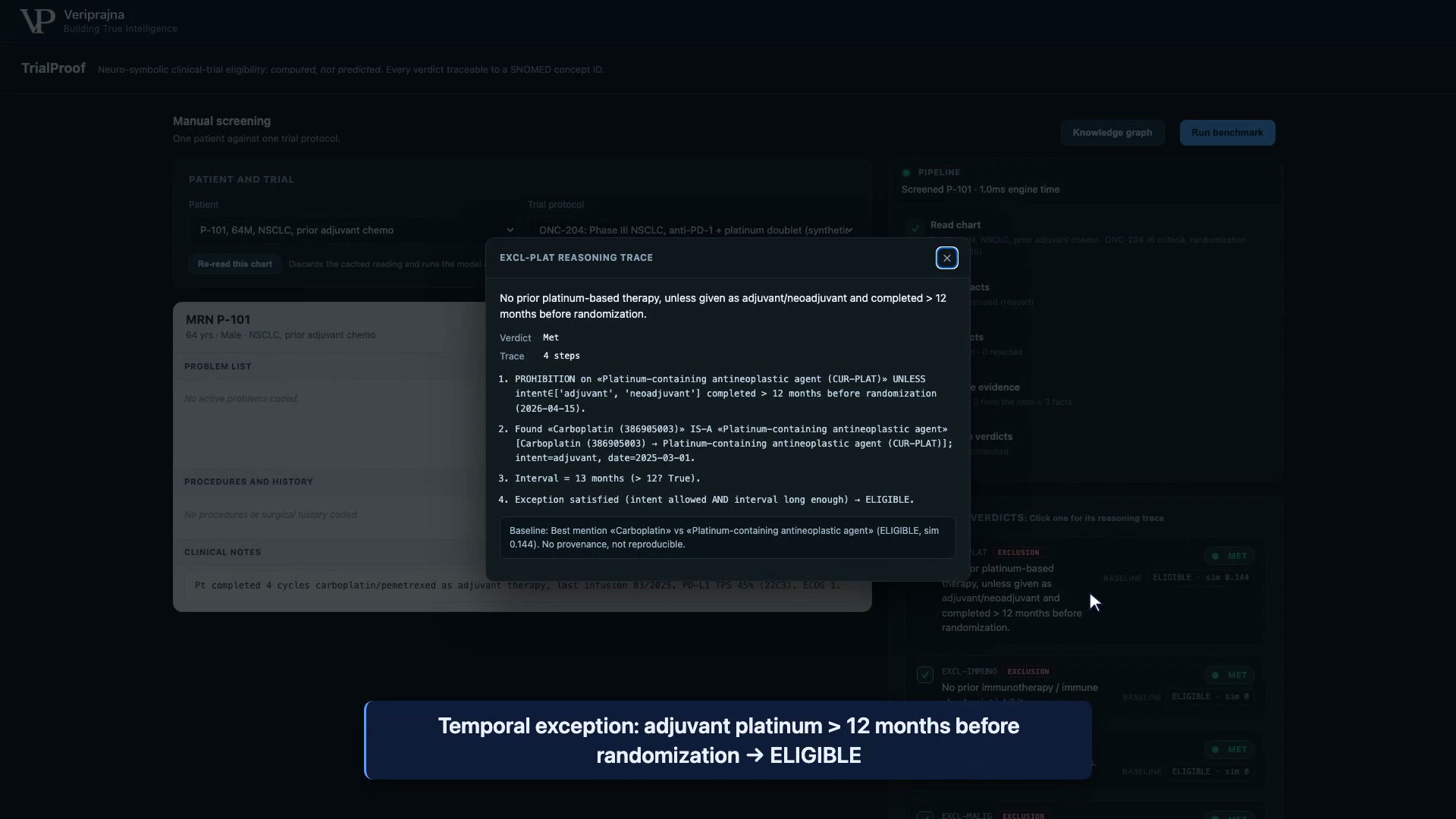Click the MET badge on EXCL-IMMUNO verdict

pos(1229,675)
